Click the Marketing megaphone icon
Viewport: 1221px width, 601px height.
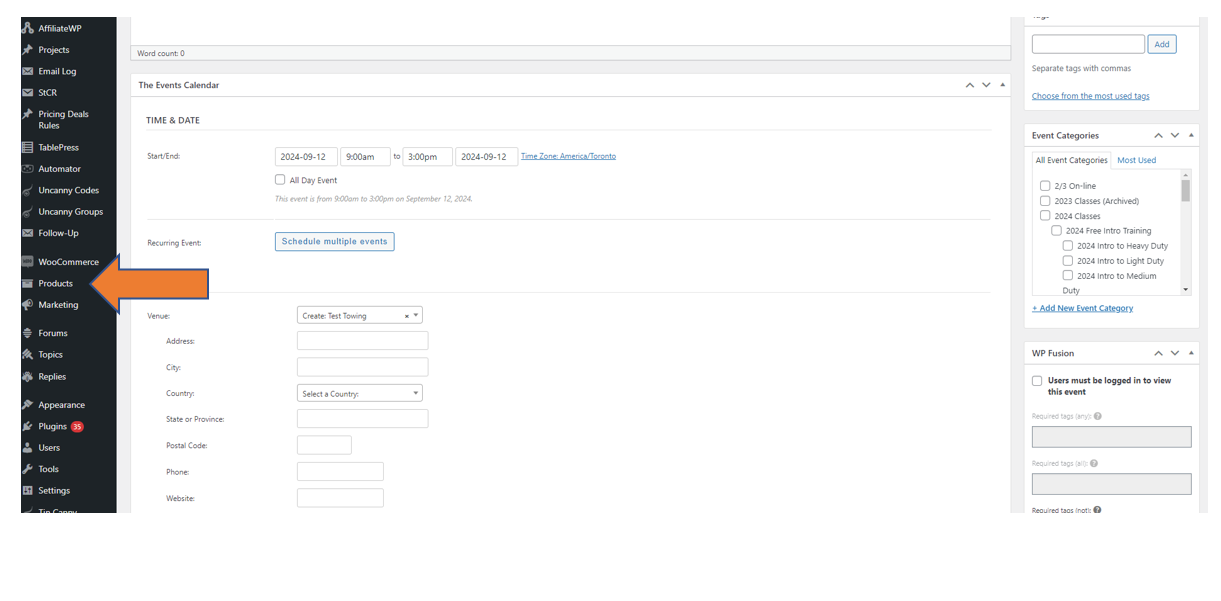[x=28, y=305]
